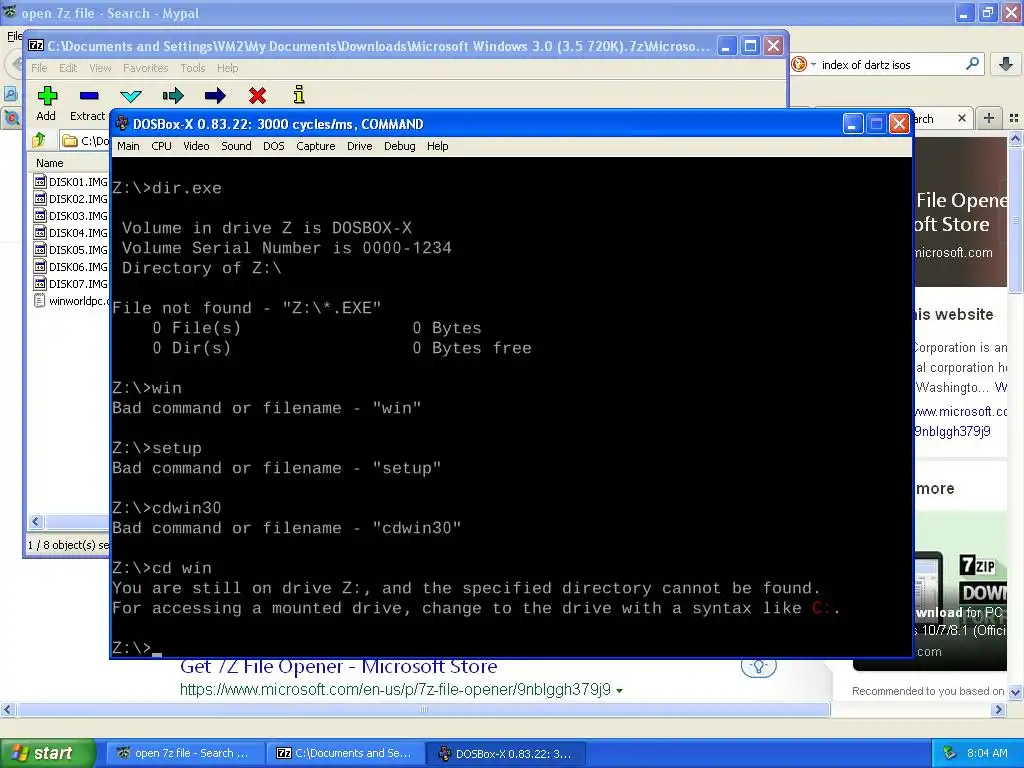Select DISK01.IMG file icon

tap(40, 182)
